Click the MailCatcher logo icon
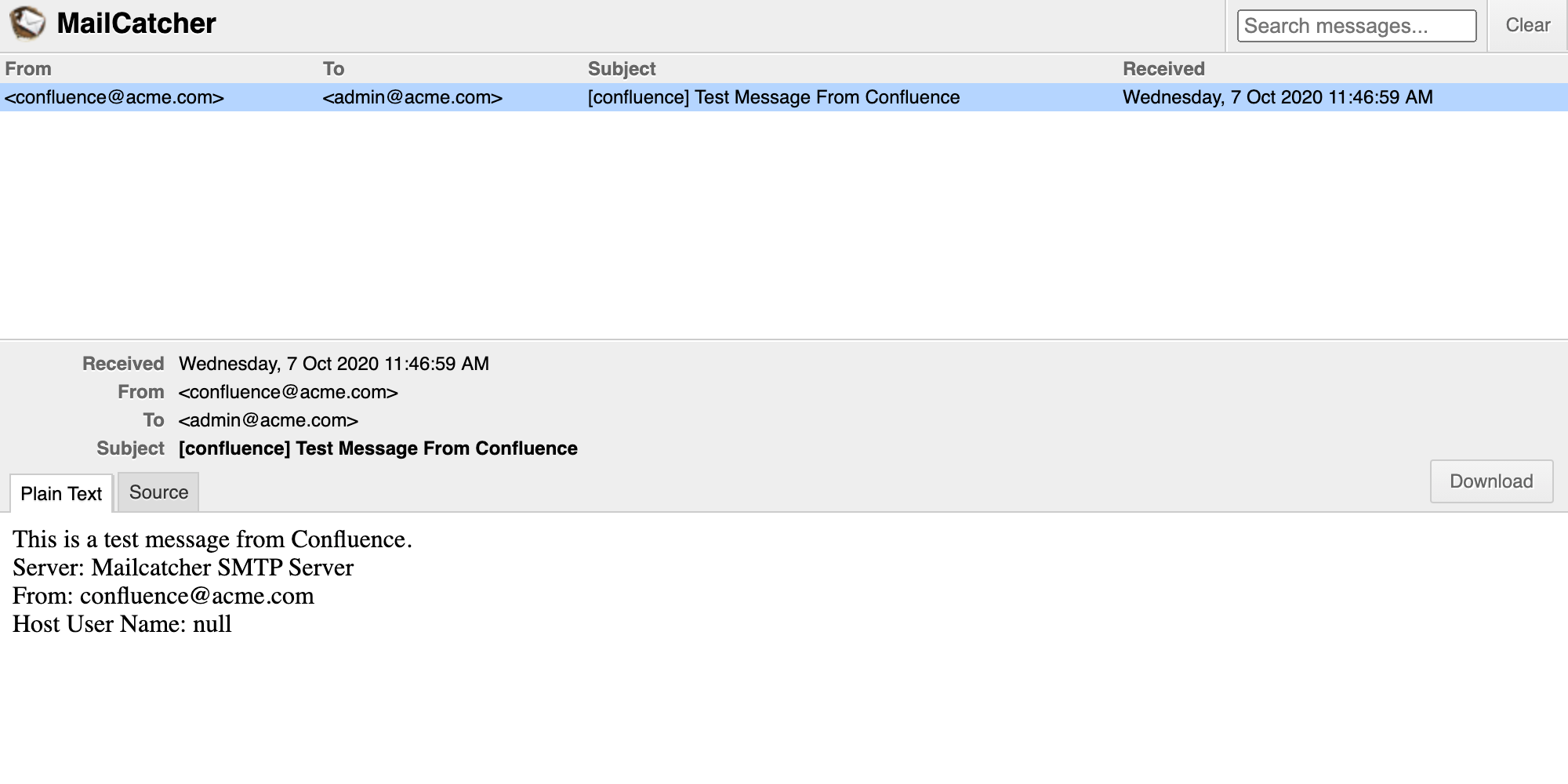The height and width of the screenshot is (784, 1568). 27,24
